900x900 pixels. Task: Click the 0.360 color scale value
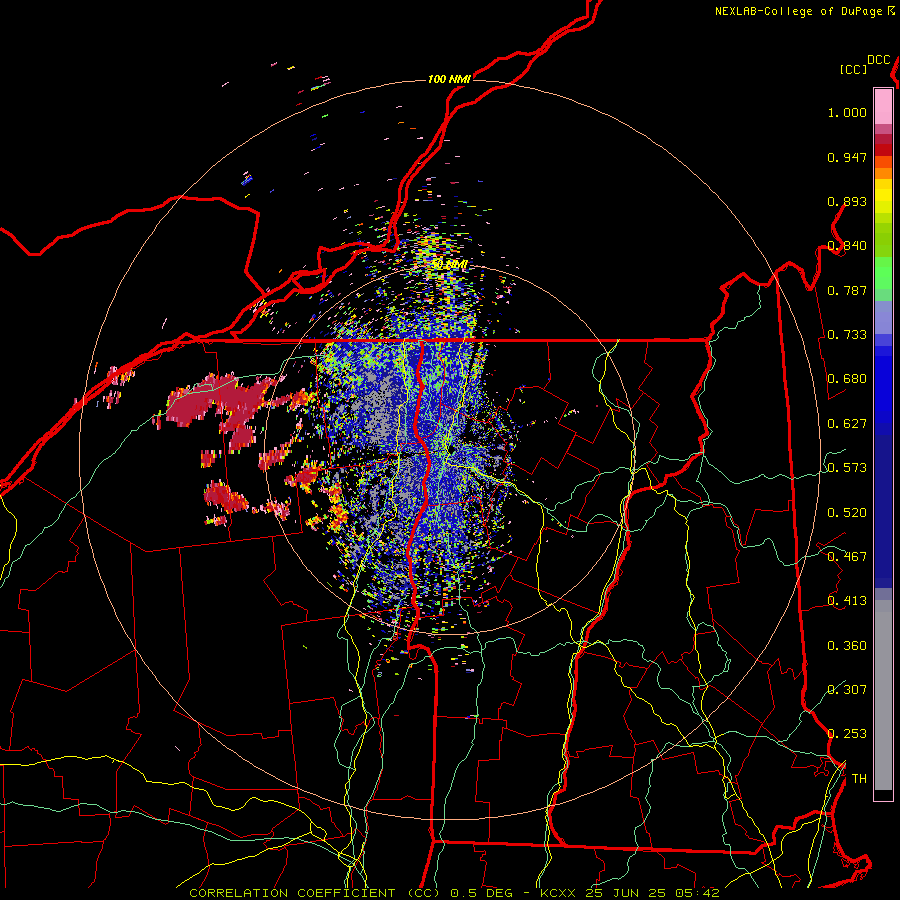pyautogui.click(x=847, y=646)
